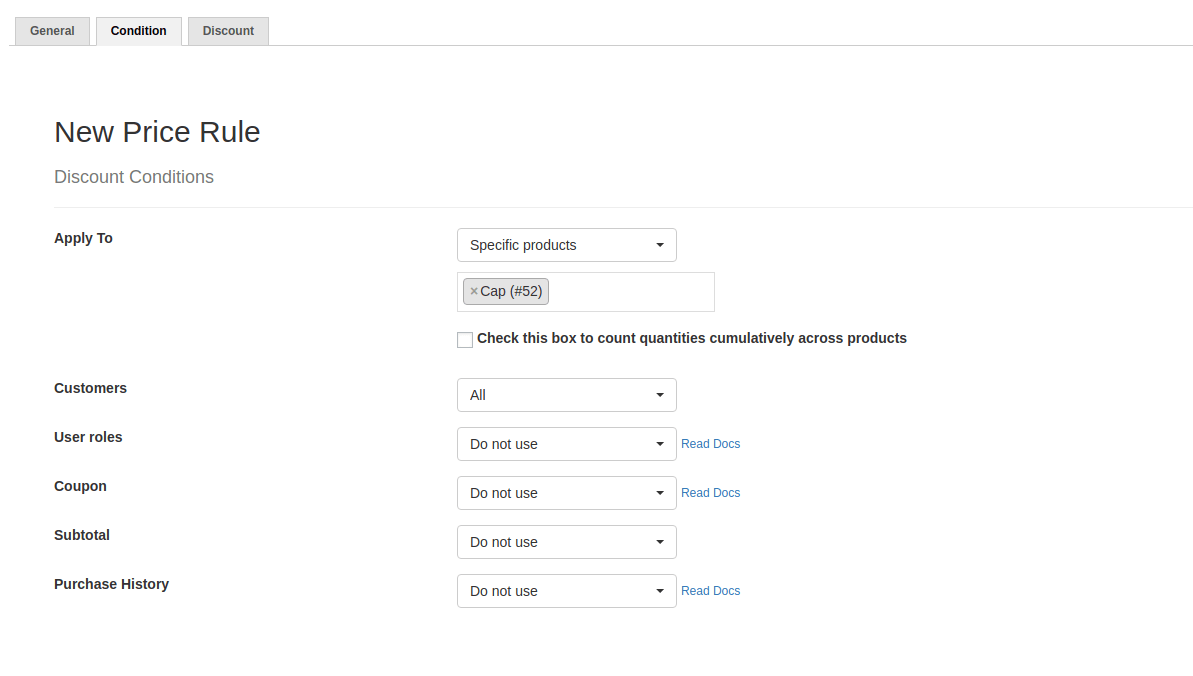Select the Condition tab
Viewport: 1193px width, 676px height.
pos(139,31)
